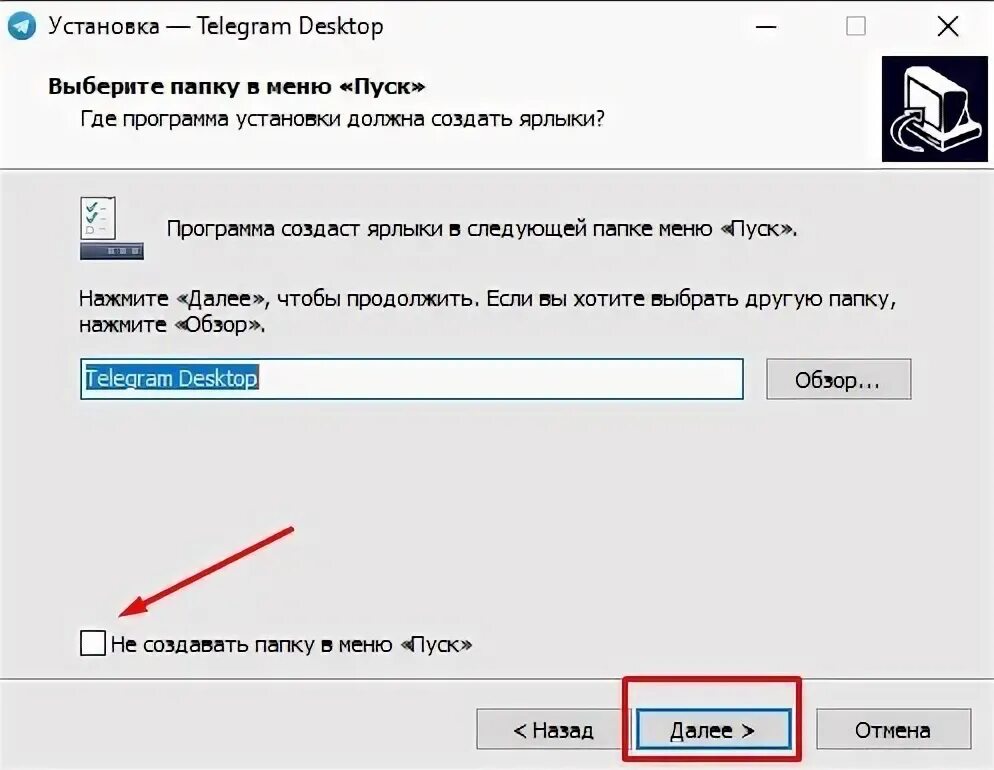994x770 pixels.
Task: Close the Telegram Desktop installer window
Action: point(948,27)
